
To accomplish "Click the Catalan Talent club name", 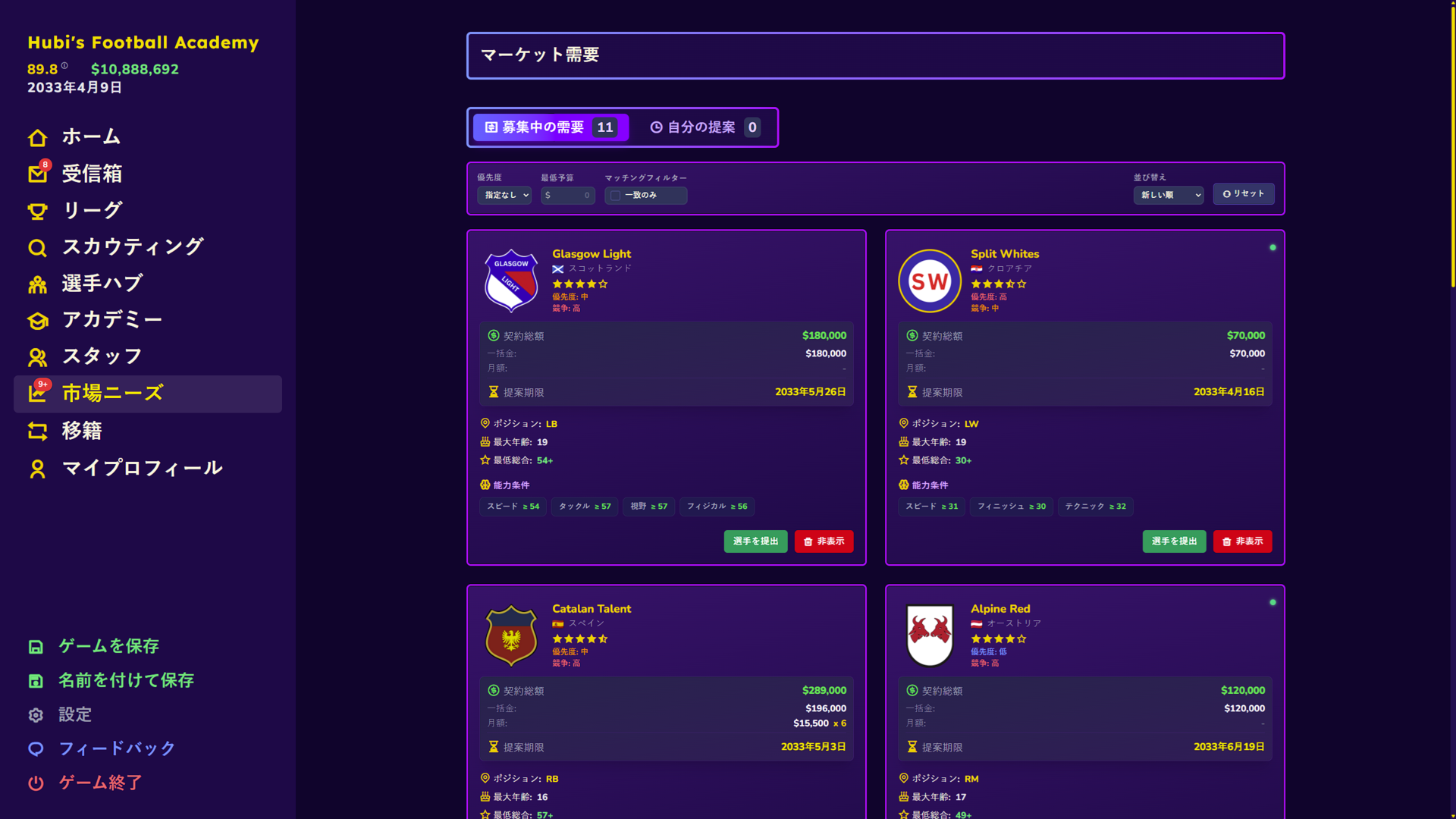I will (591, 609).
